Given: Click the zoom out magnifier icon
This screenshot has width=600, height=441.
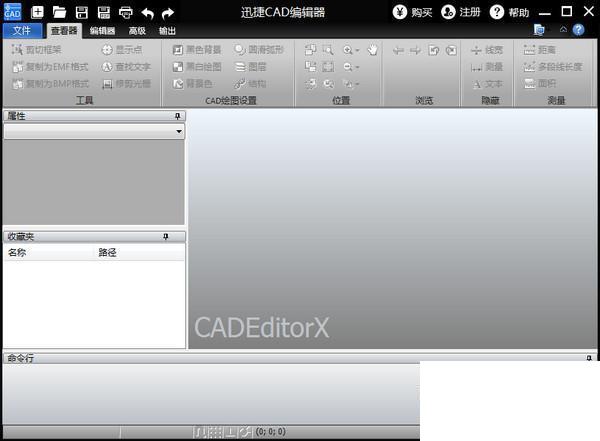Looking at the screenshot, I should [347, 67].
